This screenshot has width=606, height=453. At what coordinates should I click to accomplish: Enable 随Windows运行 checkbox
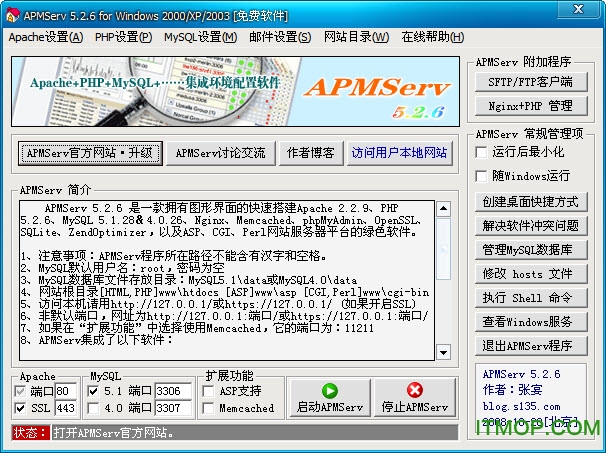pyautogui.click(x=481, y=176)
